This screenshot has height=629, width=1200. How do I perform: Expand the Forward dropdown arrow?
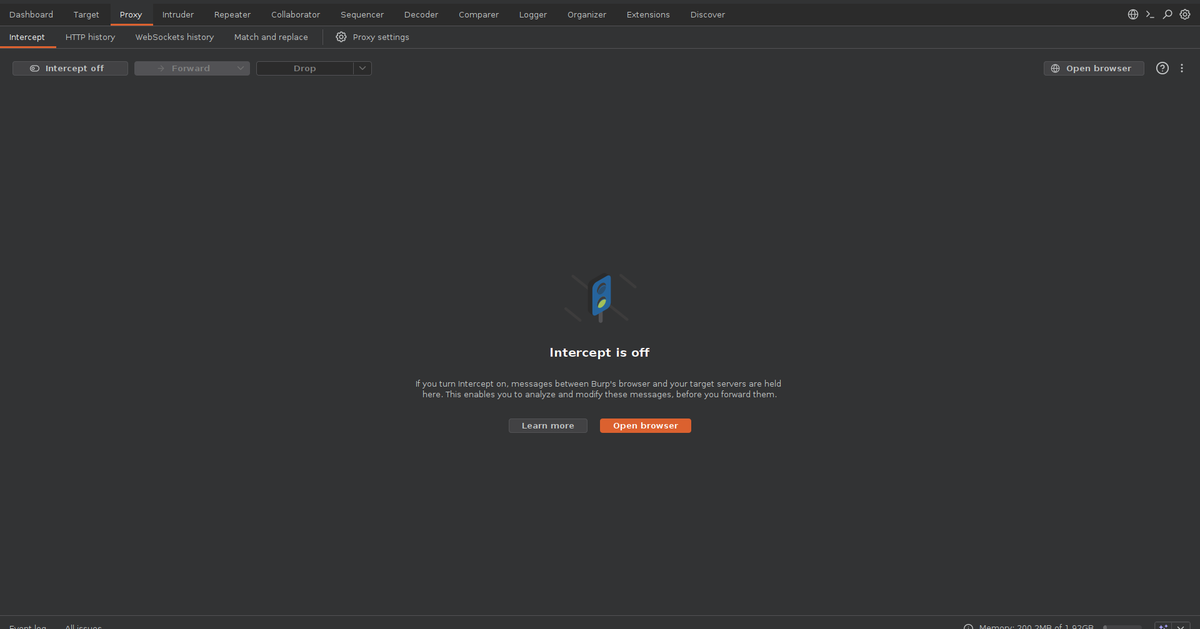[241, 68]
